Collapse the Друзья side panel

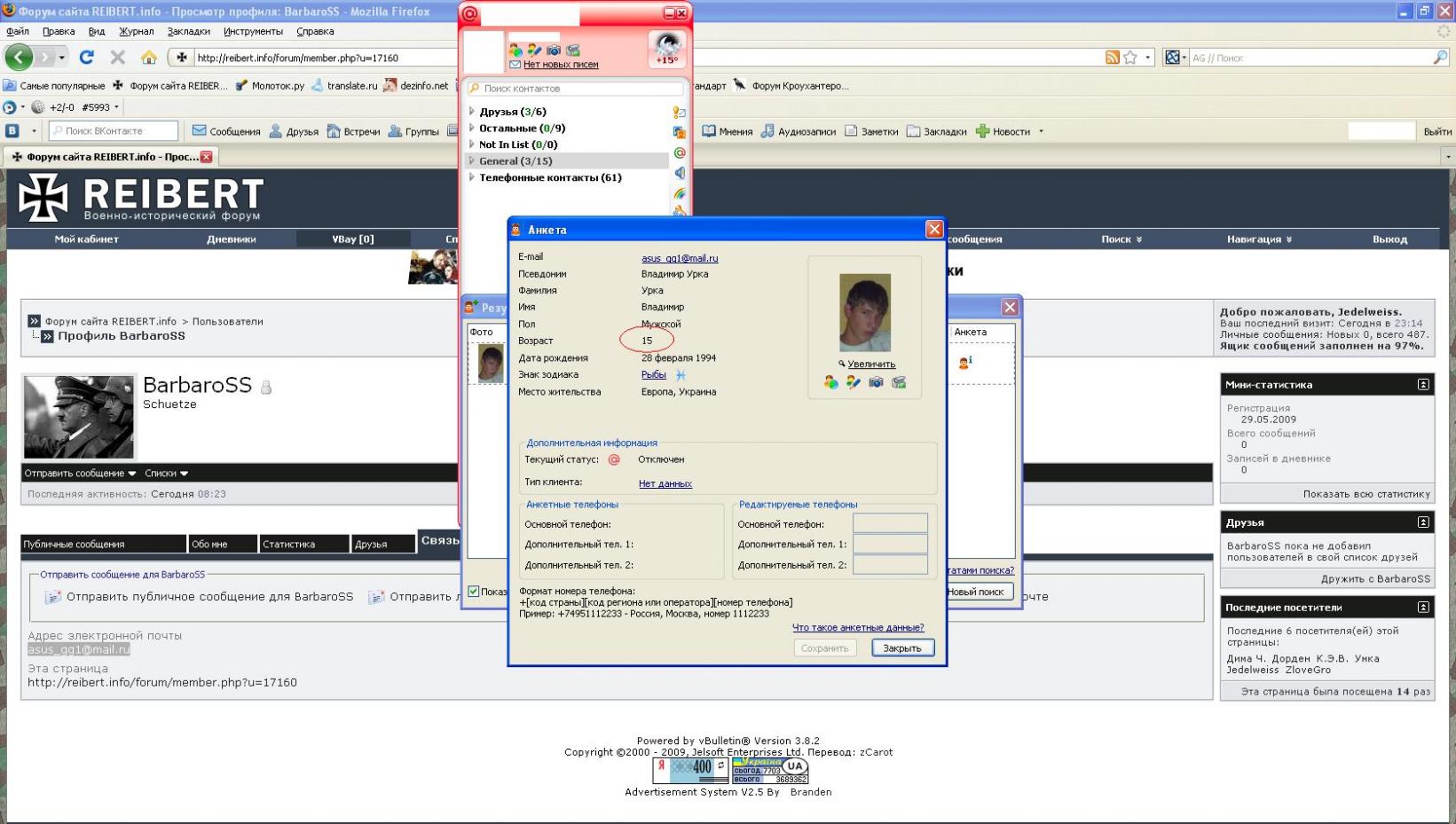point(1422,522)
